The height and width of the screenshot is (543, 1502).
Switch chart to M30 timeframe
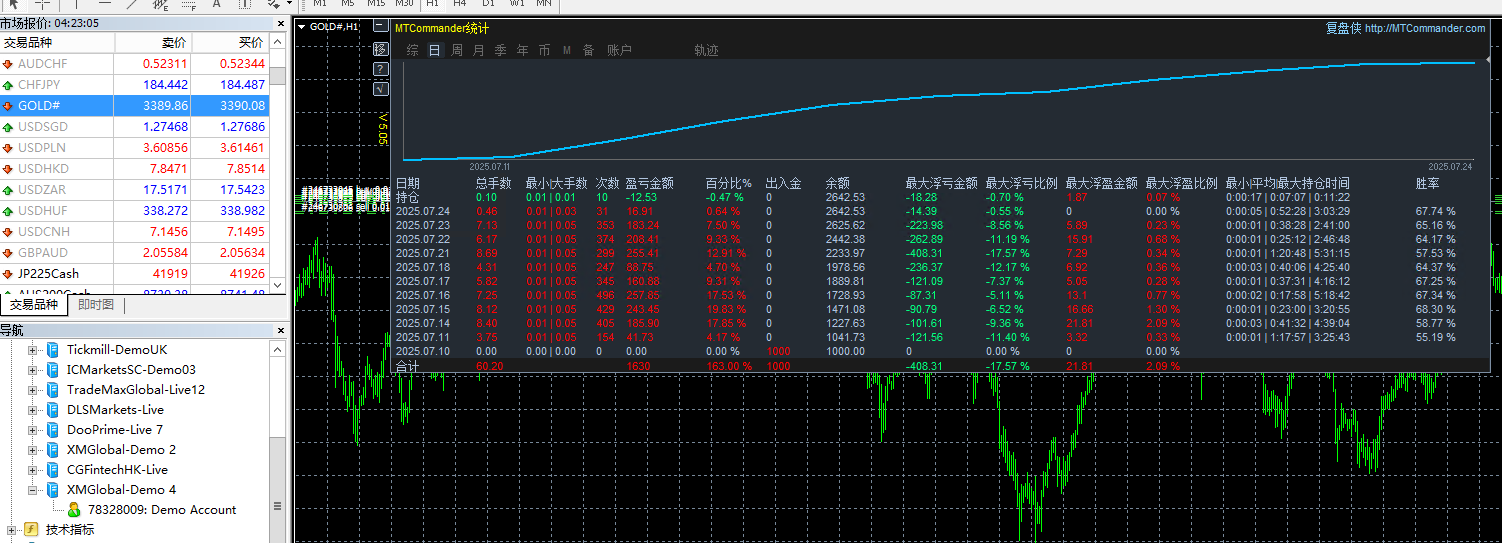(404, 4)
